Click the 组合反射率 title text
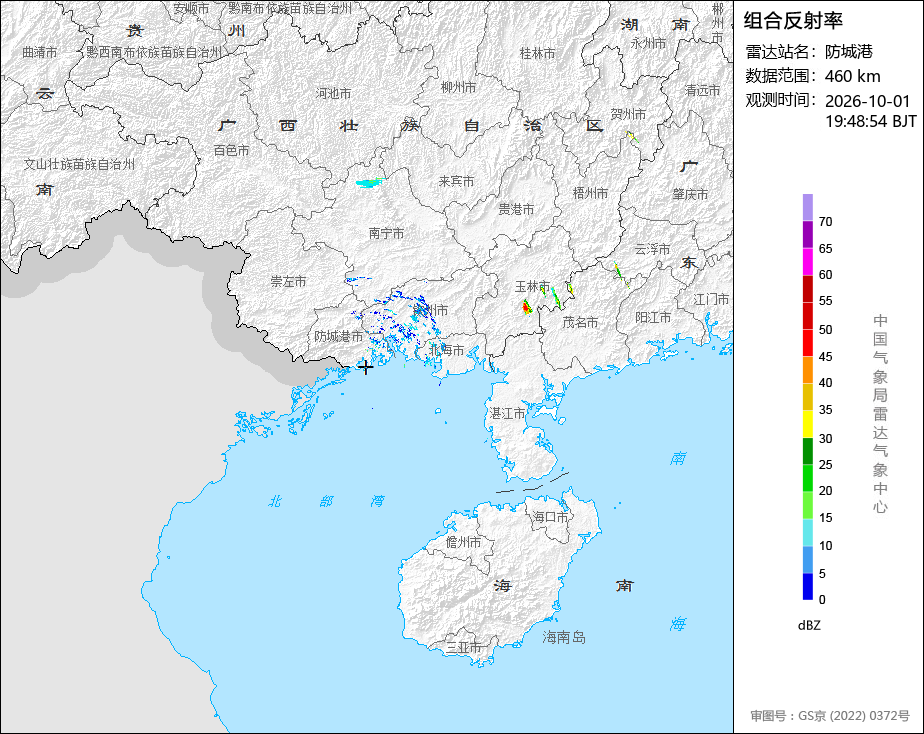Screen dimensions: 924x734 click(793, 21)
